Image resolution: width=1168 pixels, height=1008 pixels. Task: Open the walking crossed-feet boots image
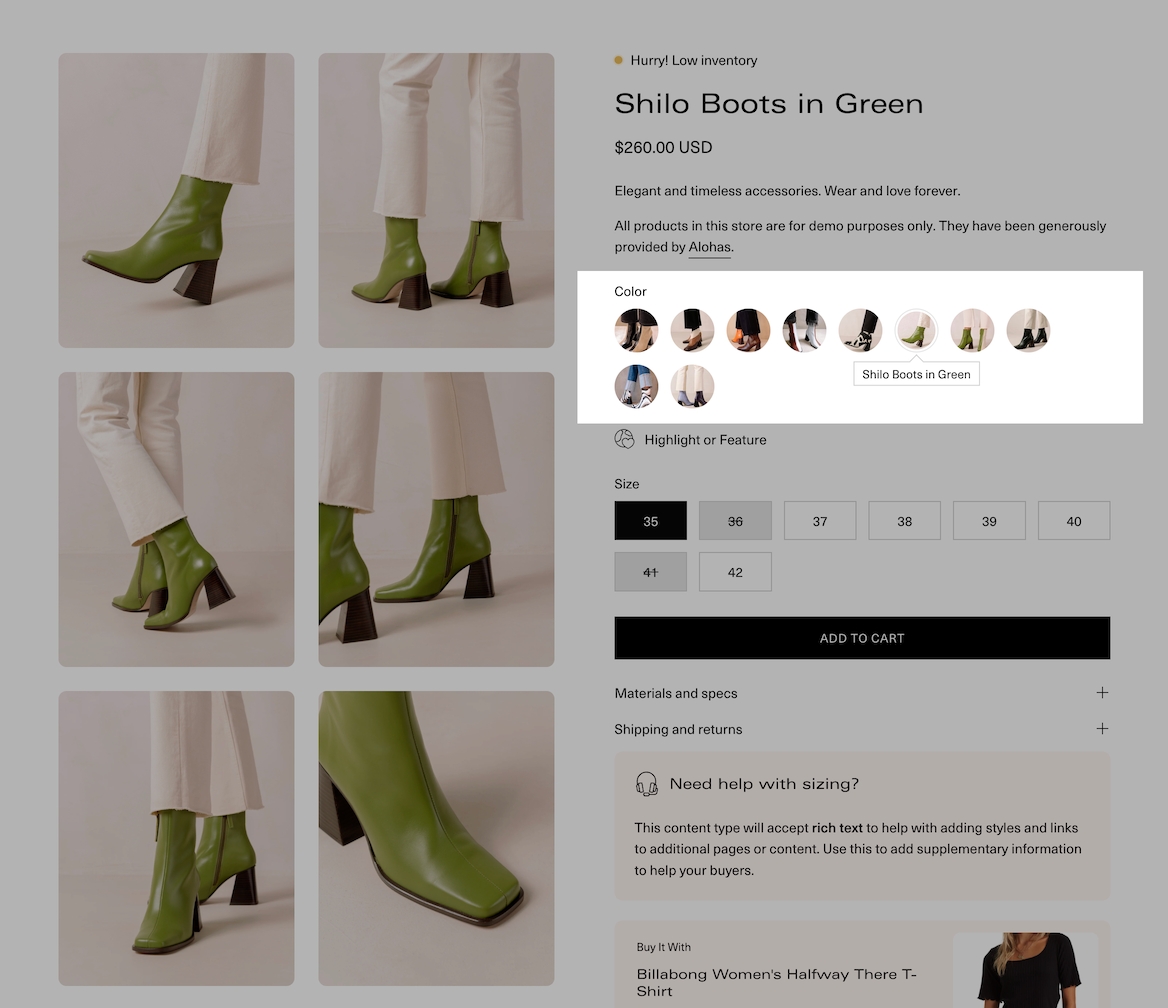pyautogui.click(x=177, y=519)
